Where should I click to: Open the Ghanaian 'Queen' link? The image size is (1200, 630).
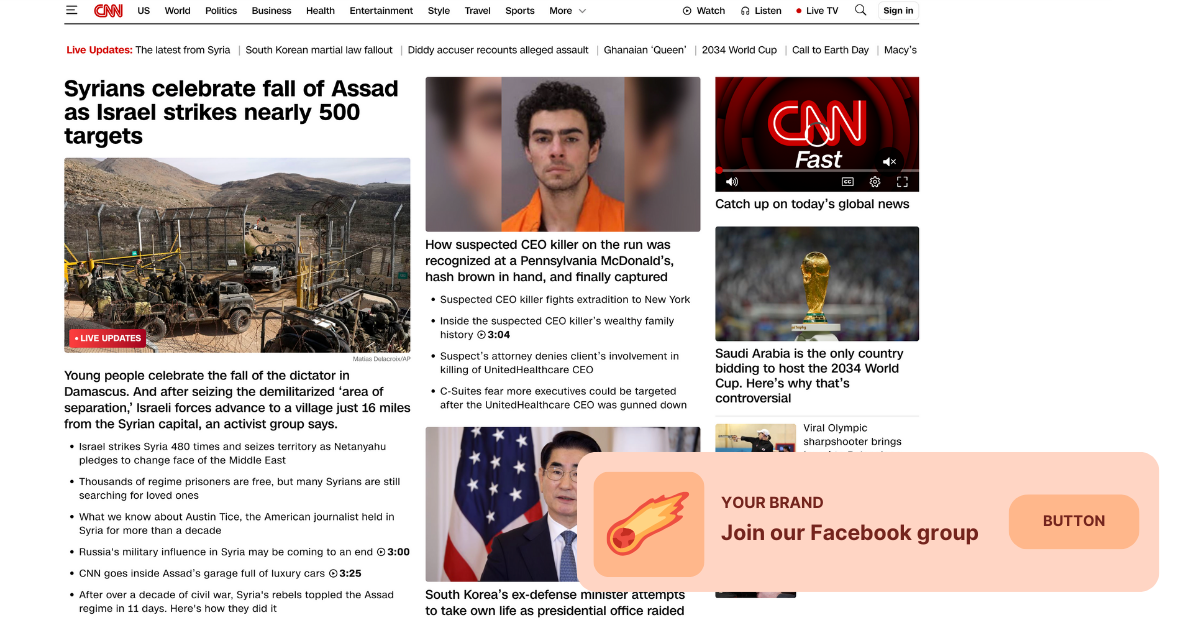(x=645, y=50)
